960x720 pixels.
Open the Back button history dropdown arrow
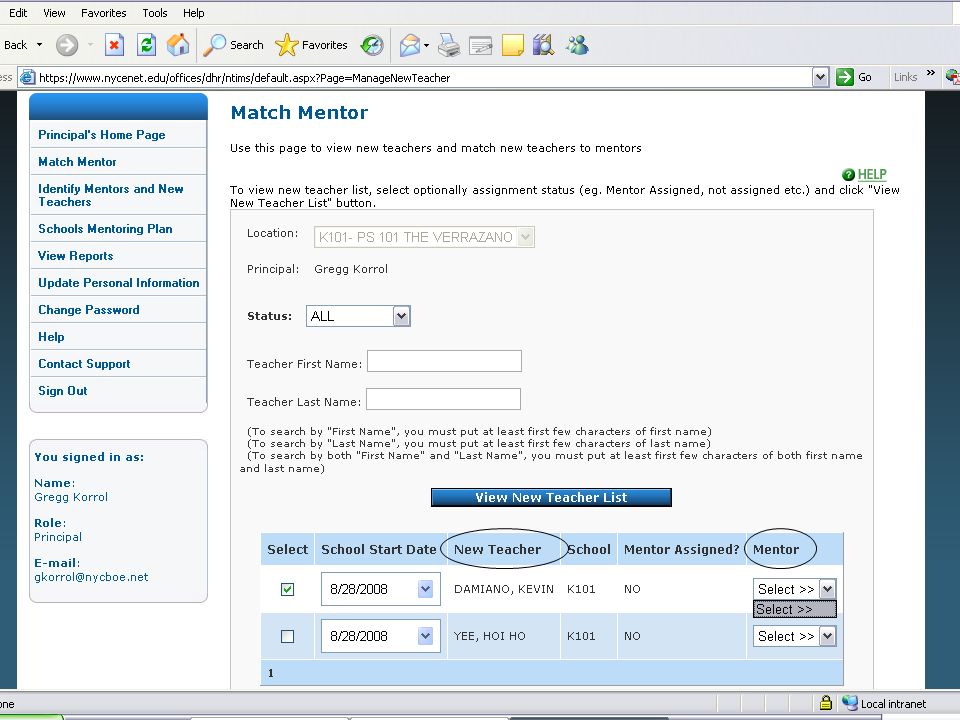[x=40, y=45]
